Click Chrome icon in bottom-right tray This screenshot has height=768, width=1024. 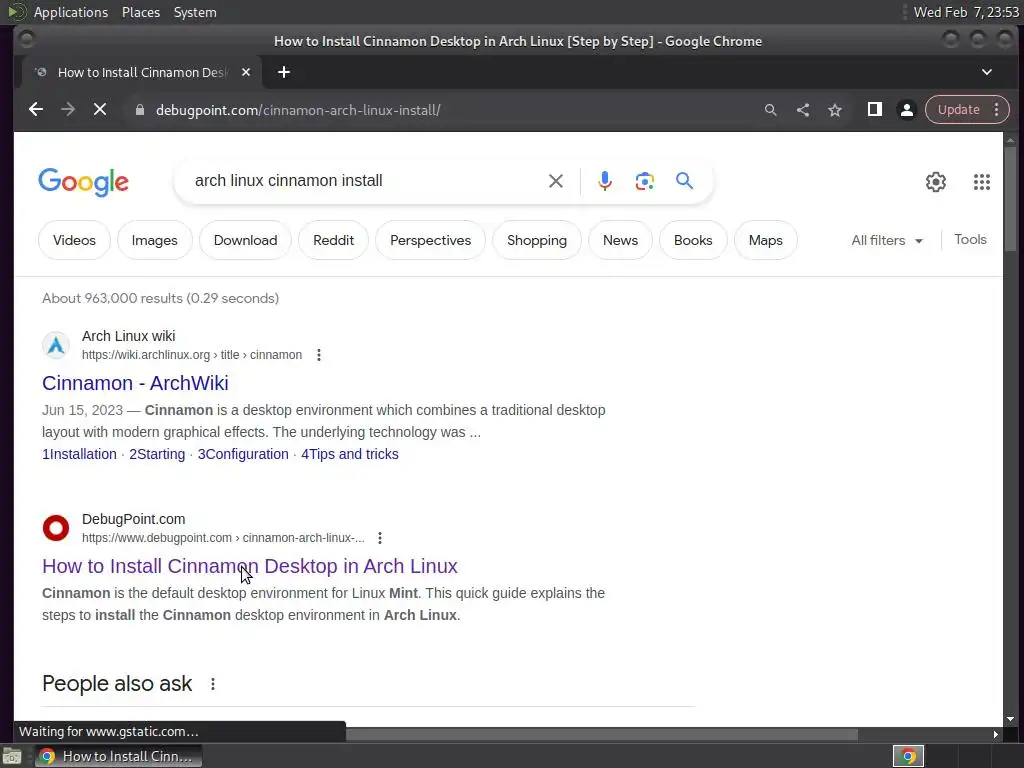(908, 756)
